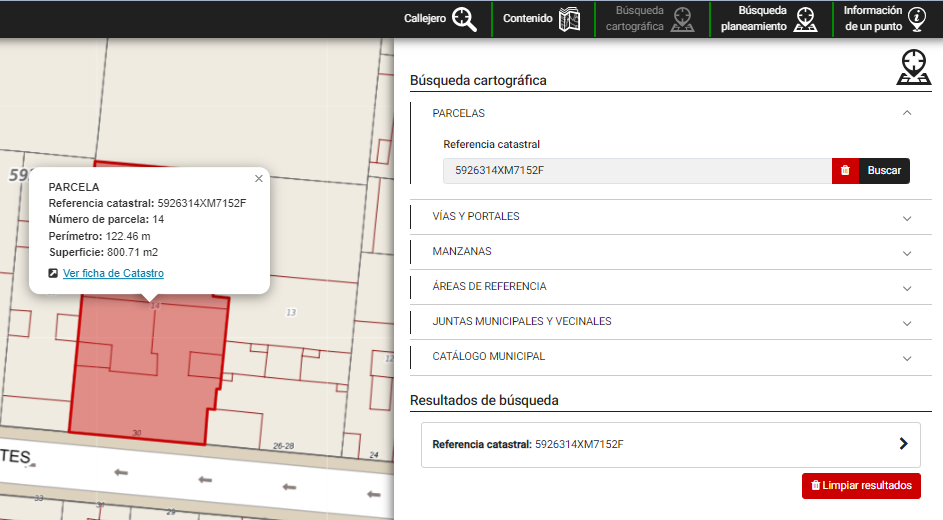
Task: Click the external link icon beside Ver ficha
Action: click(x=53, y=274)
